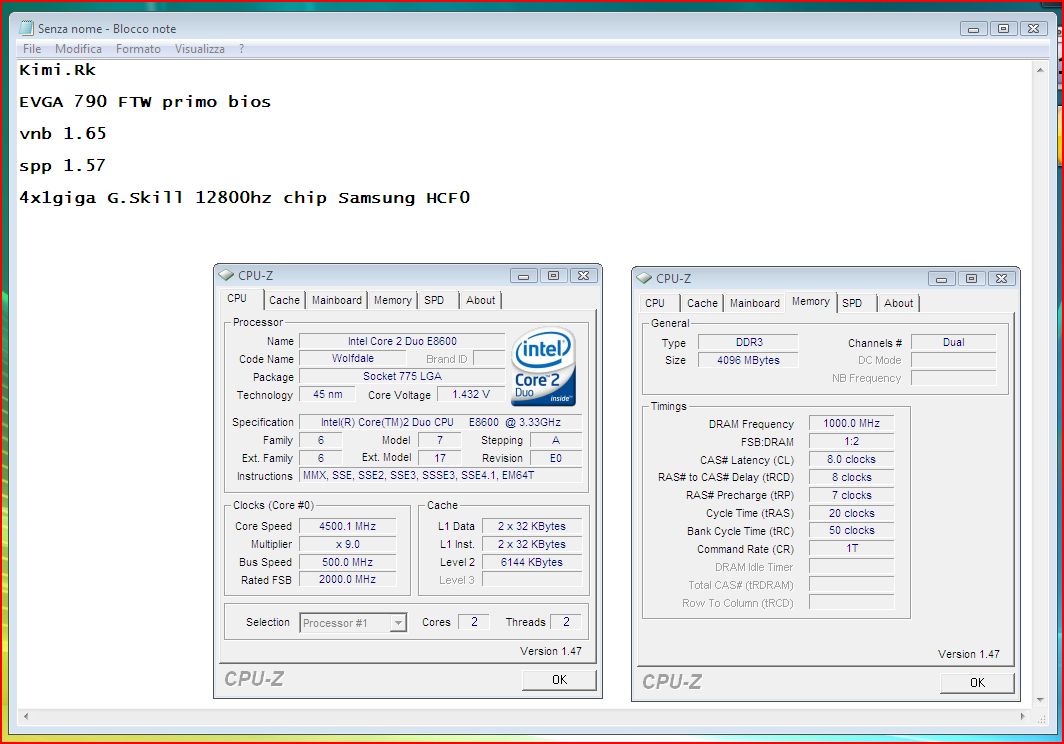Click the 'spp 1.57' text line
This screenshot has height=744, width=1064.
point(62,166)
